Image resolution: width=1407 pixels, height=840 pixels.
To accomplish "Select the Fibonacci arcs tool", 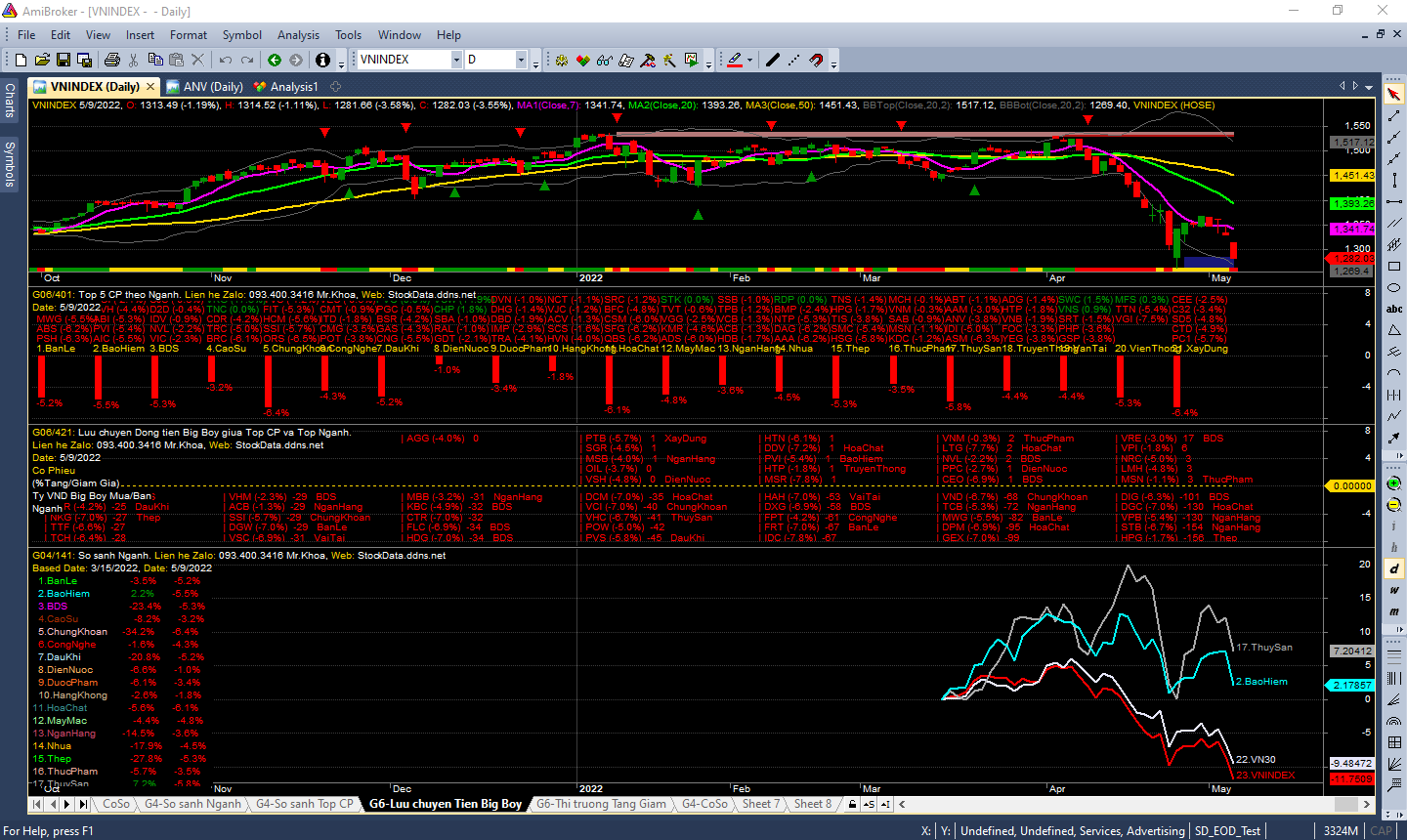I will pyautogui.click(x=1394, y=721).
